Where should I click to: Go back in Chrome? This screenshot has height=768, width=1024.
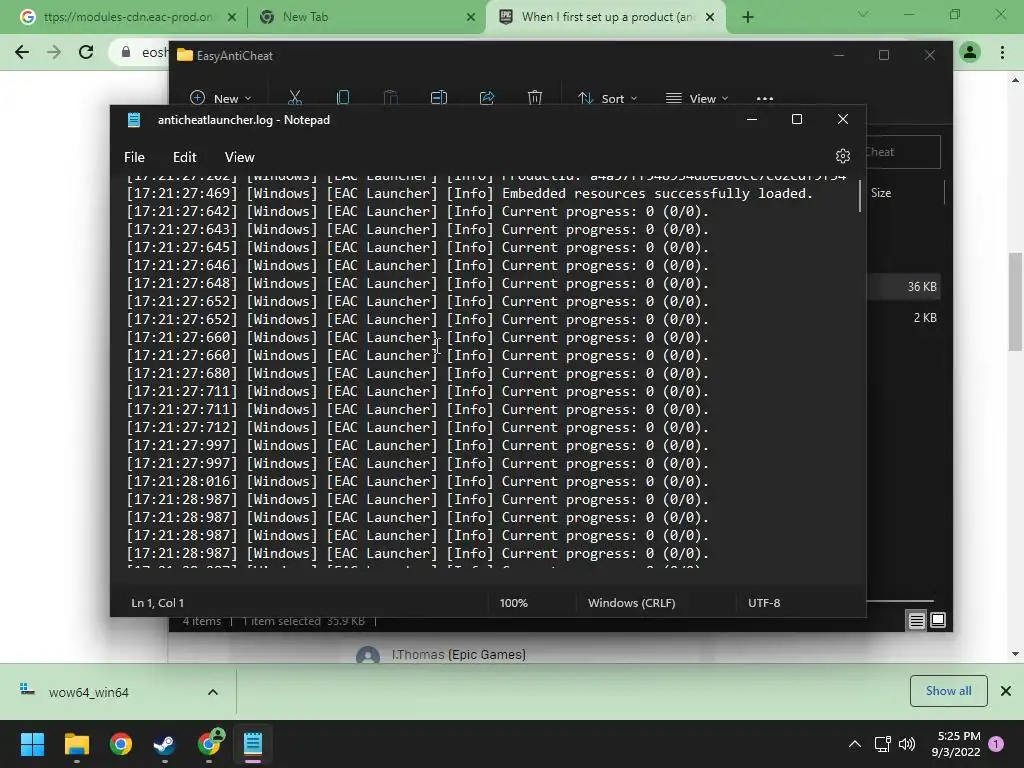(22, 52)
